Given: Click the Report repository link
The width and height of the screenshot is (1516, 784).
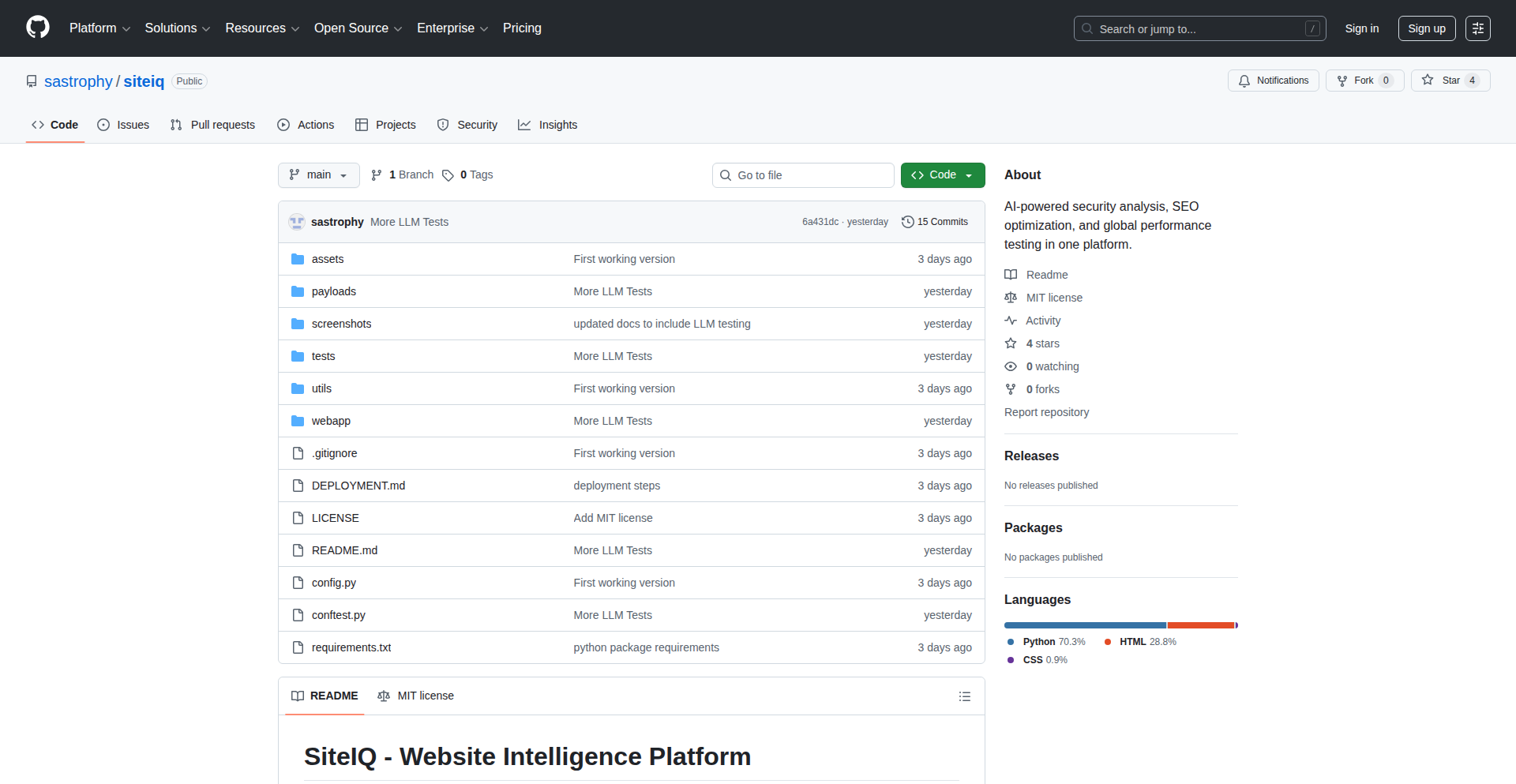Looking at the screenshot, I should [x=1046, y=411].
